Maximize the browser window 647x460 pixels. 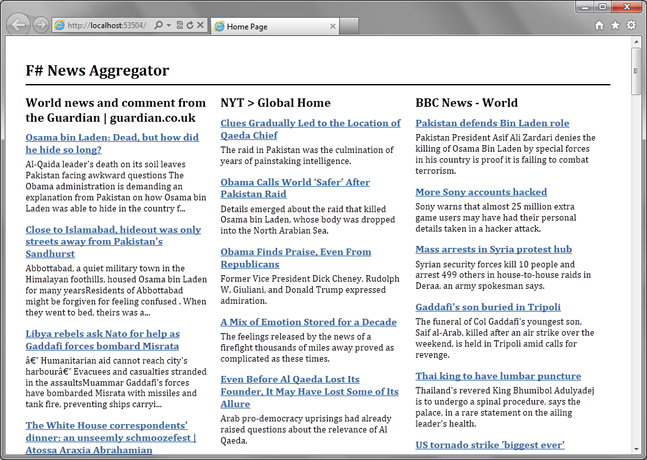point(603,7)
